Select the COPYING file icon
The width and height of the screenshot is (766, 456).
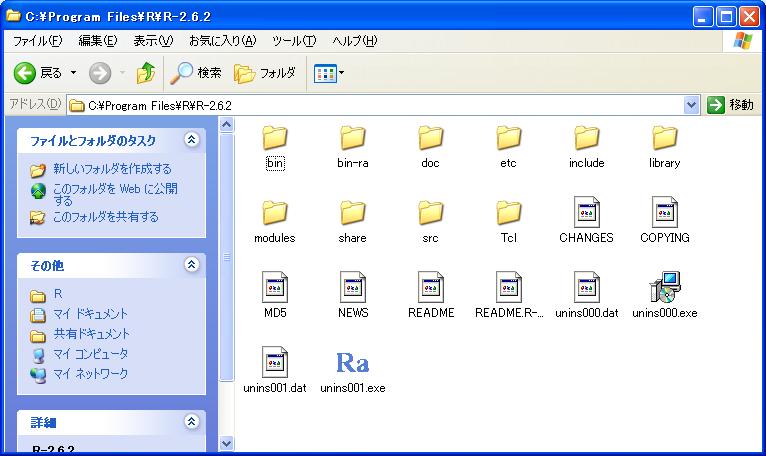click(665, 213)
